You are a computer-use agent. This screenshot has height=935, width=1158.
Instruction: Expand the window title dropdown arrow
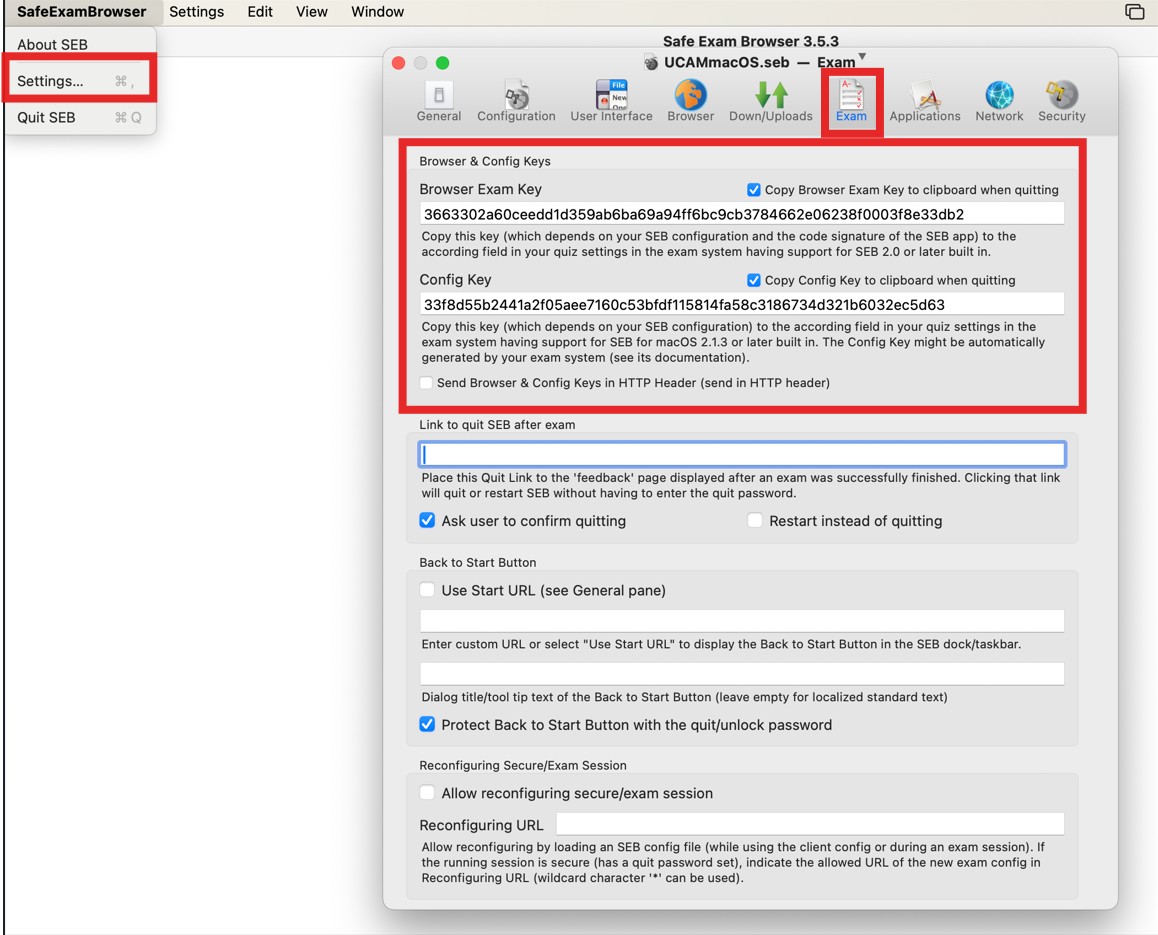(862, 57)
